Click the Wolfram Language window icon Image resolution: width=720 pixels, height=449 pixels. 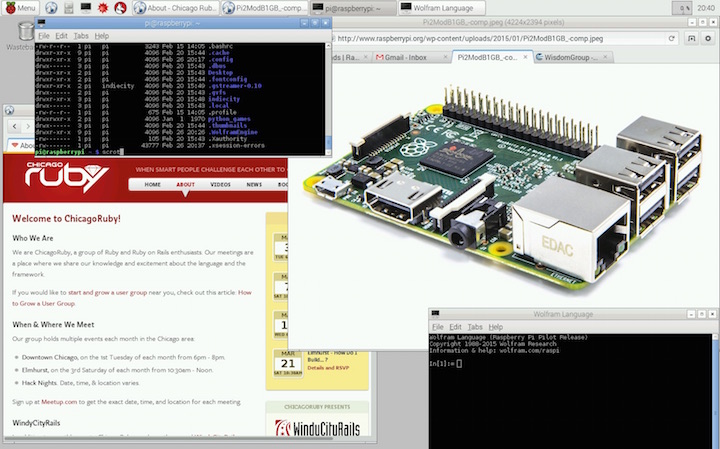coord(435,314)
